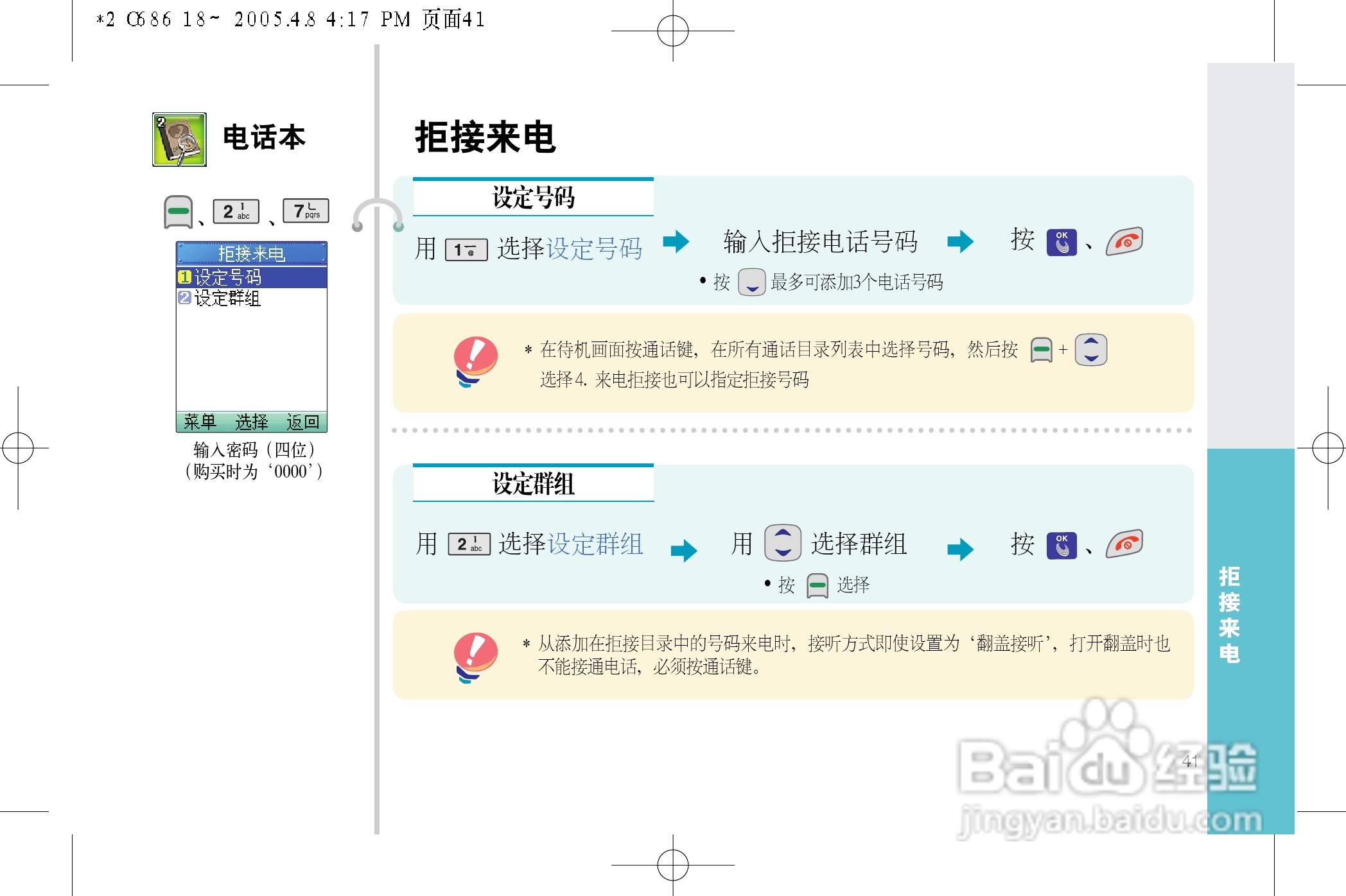Click the down arrow navigation key icon
This screenshot has height=896, width=1346.
(x=750, y=282)
